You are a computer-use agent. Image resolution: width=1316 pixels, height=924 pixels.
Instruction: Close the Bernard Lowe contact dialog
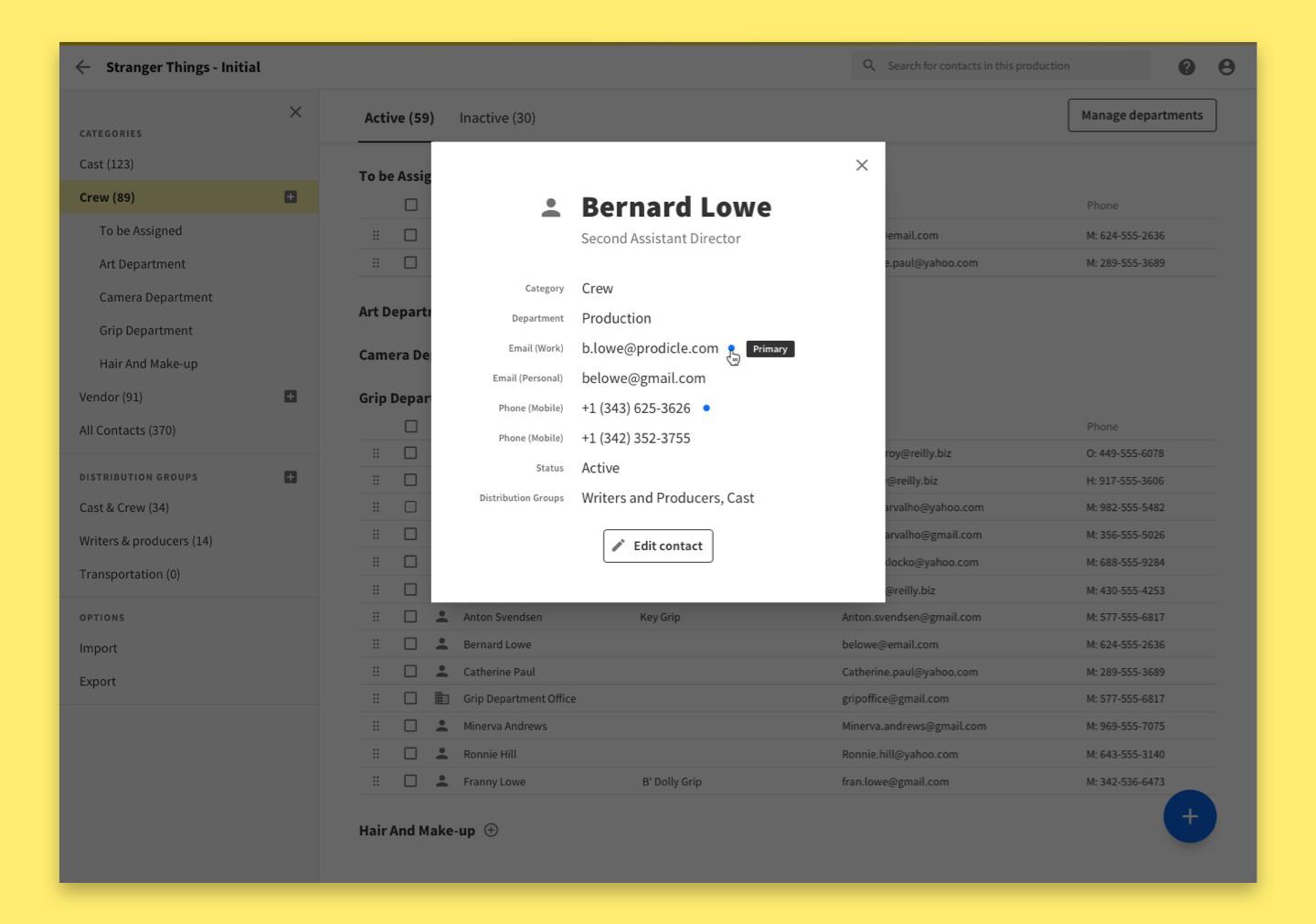[x=862, y=165]
